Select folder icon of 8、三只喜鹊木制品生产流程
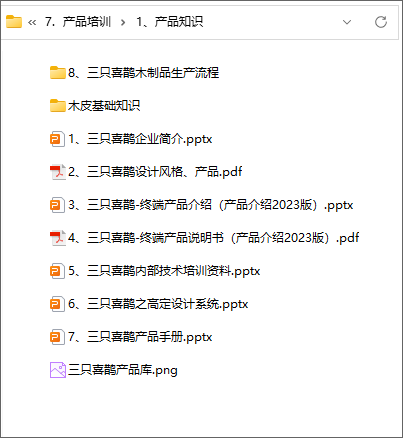 click(x=58, y=73)
